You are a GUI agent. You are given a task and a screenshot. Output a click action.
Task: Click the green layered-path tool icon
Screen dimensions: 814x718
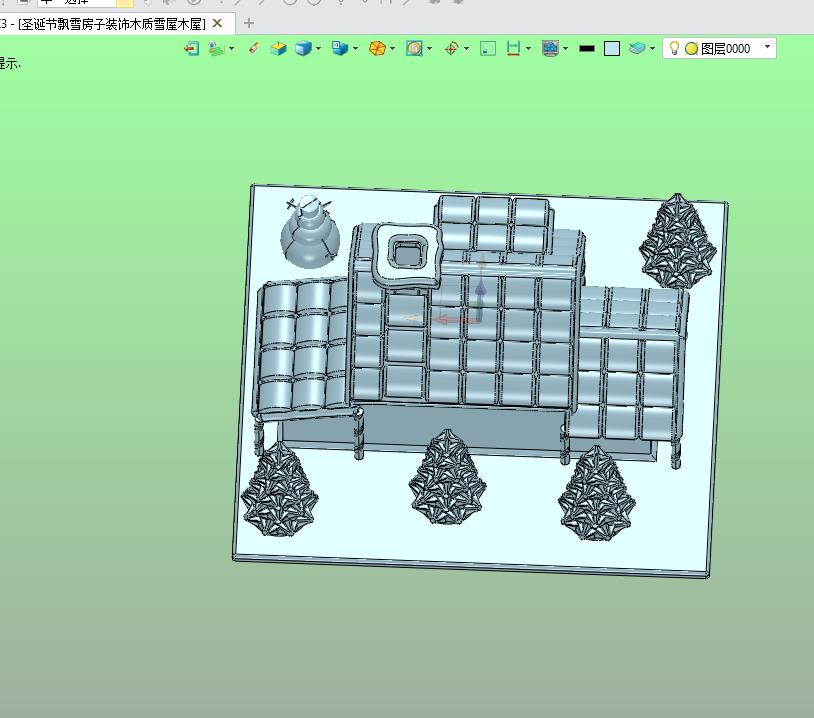tap(216, 49)
